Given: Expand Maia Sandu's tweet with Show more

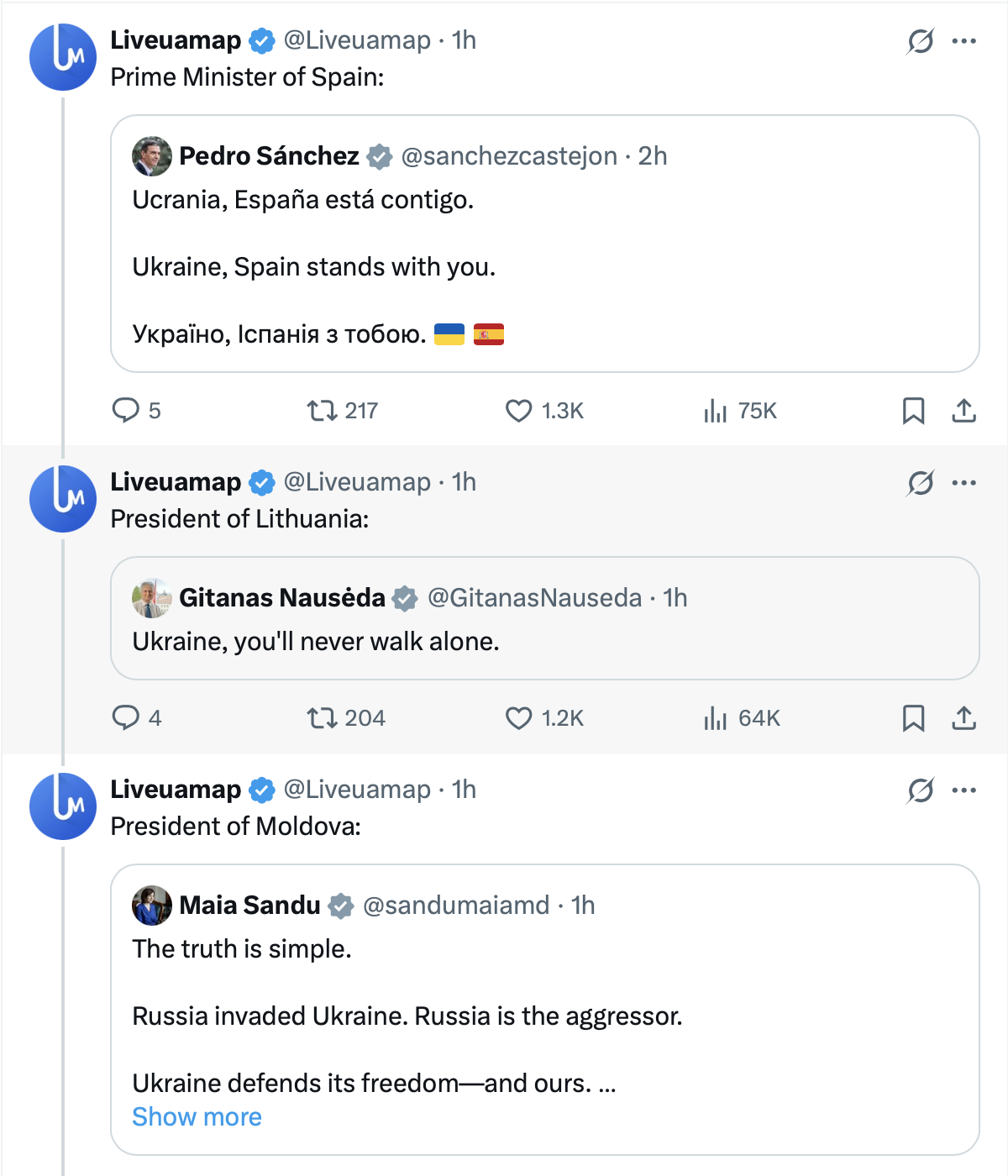Looking at the screenshot, I should [x=197, y=1117].
